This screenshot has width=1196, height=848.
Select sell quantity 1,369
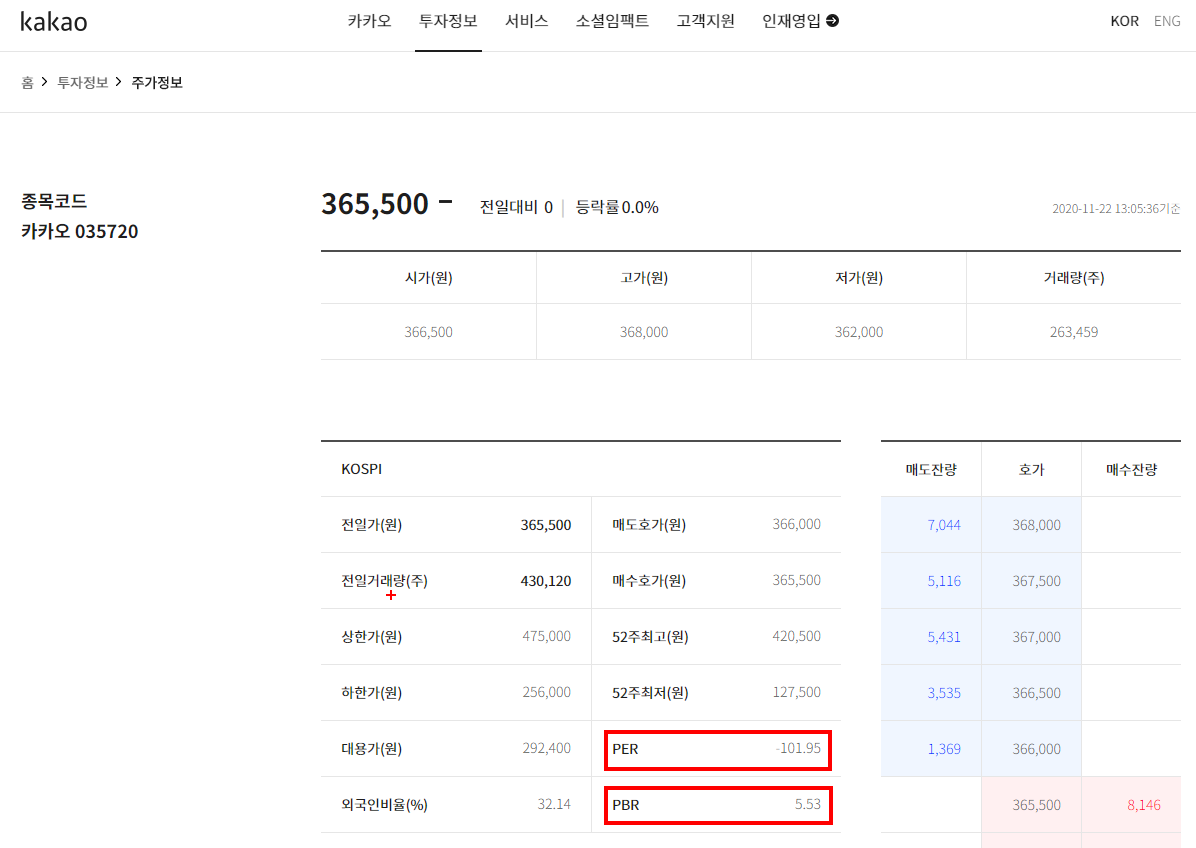point(944,749)
